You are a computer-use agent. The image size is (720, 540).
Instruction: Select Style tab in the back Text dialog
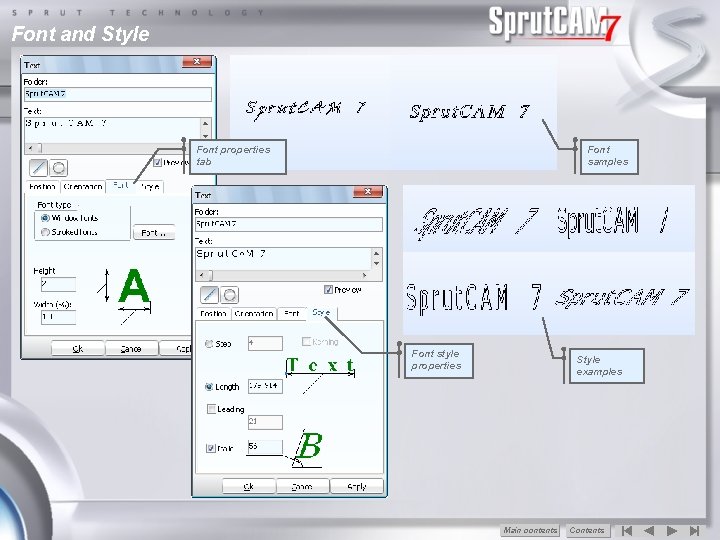(150, 186)
